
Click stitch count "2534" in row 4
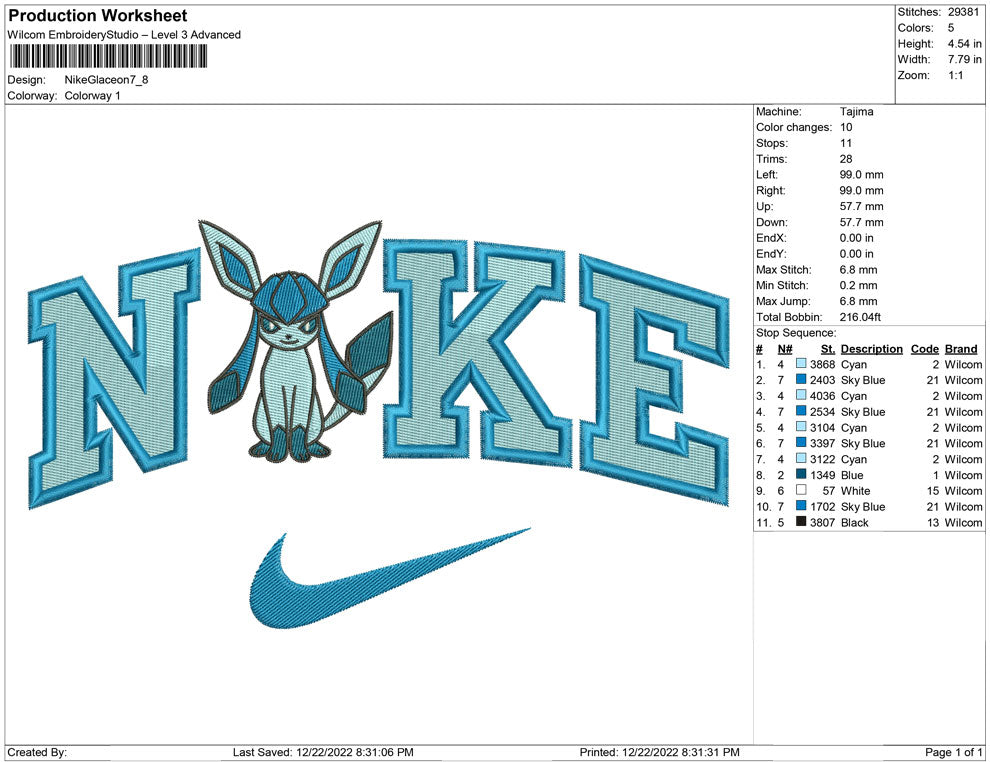[822, 412]
